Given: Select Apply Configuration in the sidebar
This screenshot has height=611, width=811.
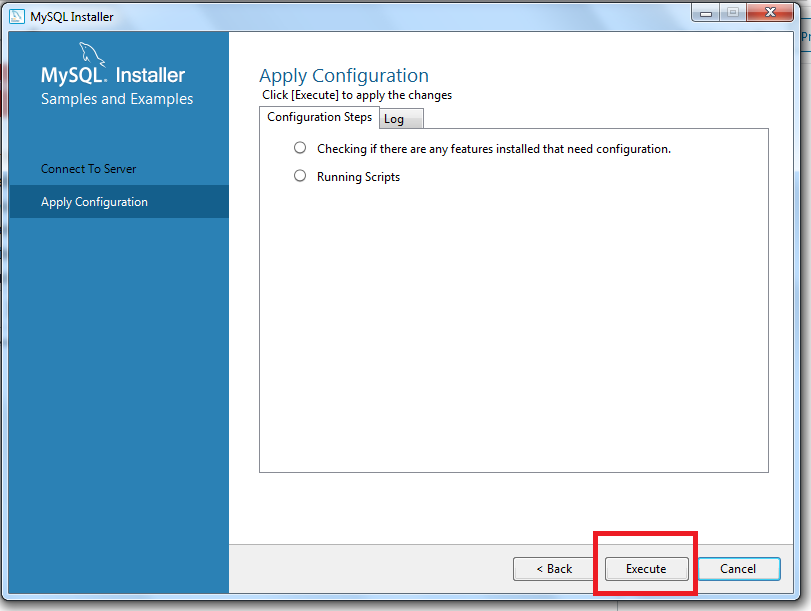Looking at the screenshot, I should point(119,202).
